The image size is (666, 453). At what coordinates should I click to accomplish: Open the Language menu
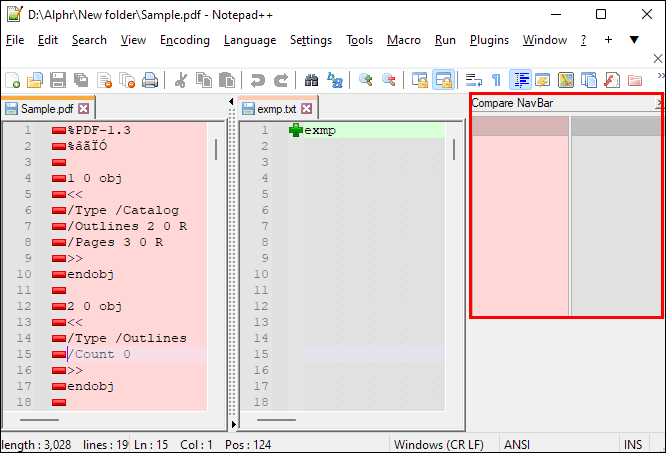[x=250, y=40]
